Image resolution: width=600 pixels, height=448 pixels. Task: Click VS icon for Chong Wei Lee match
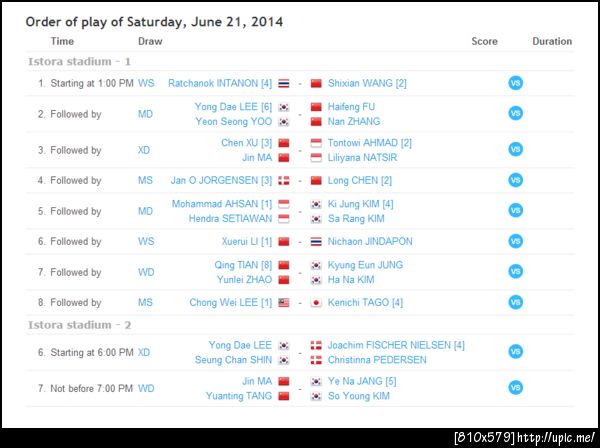coord(515,302)
